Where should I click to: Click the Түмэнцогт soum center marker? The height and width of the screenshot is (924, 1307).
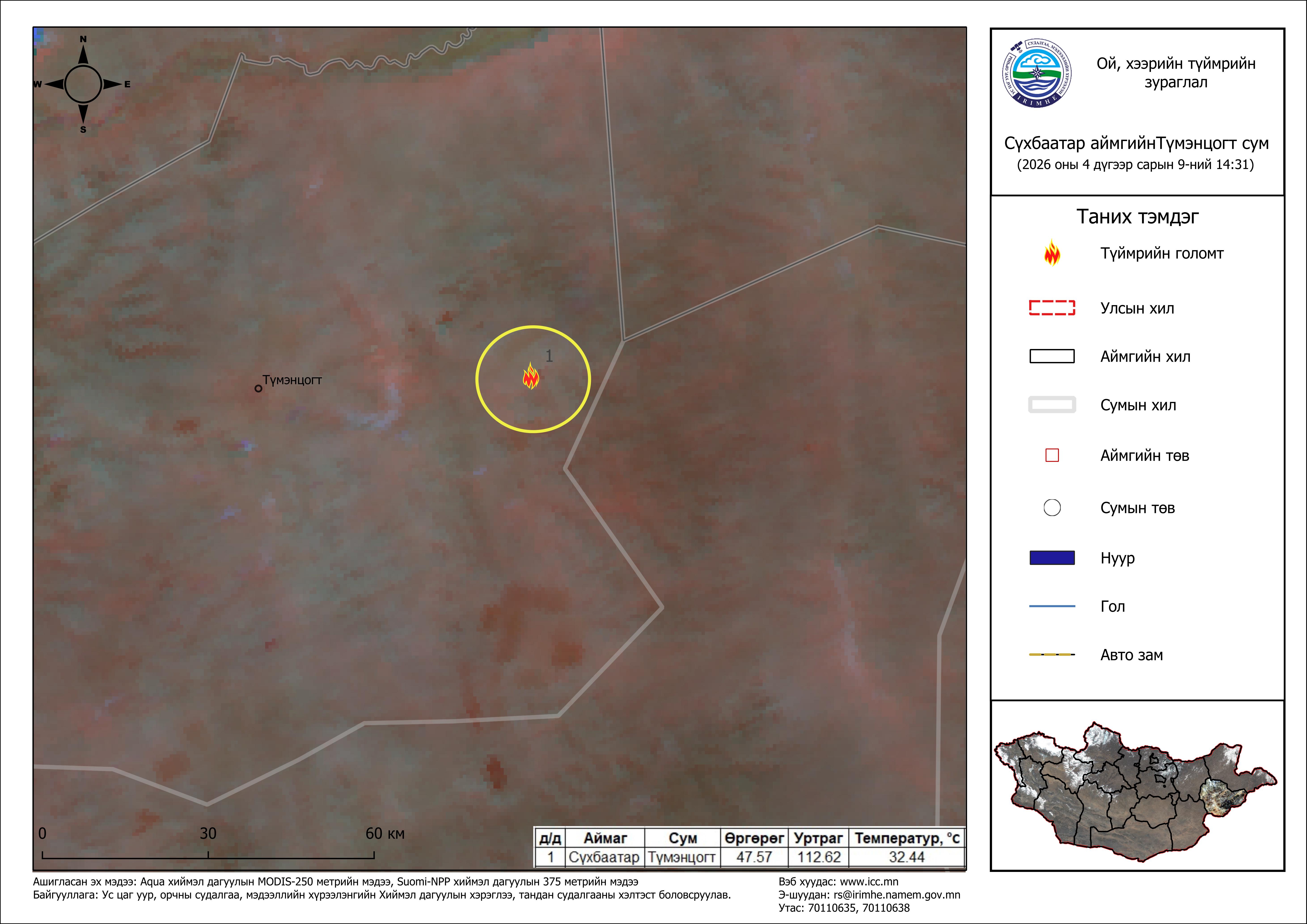coord(258,388)
